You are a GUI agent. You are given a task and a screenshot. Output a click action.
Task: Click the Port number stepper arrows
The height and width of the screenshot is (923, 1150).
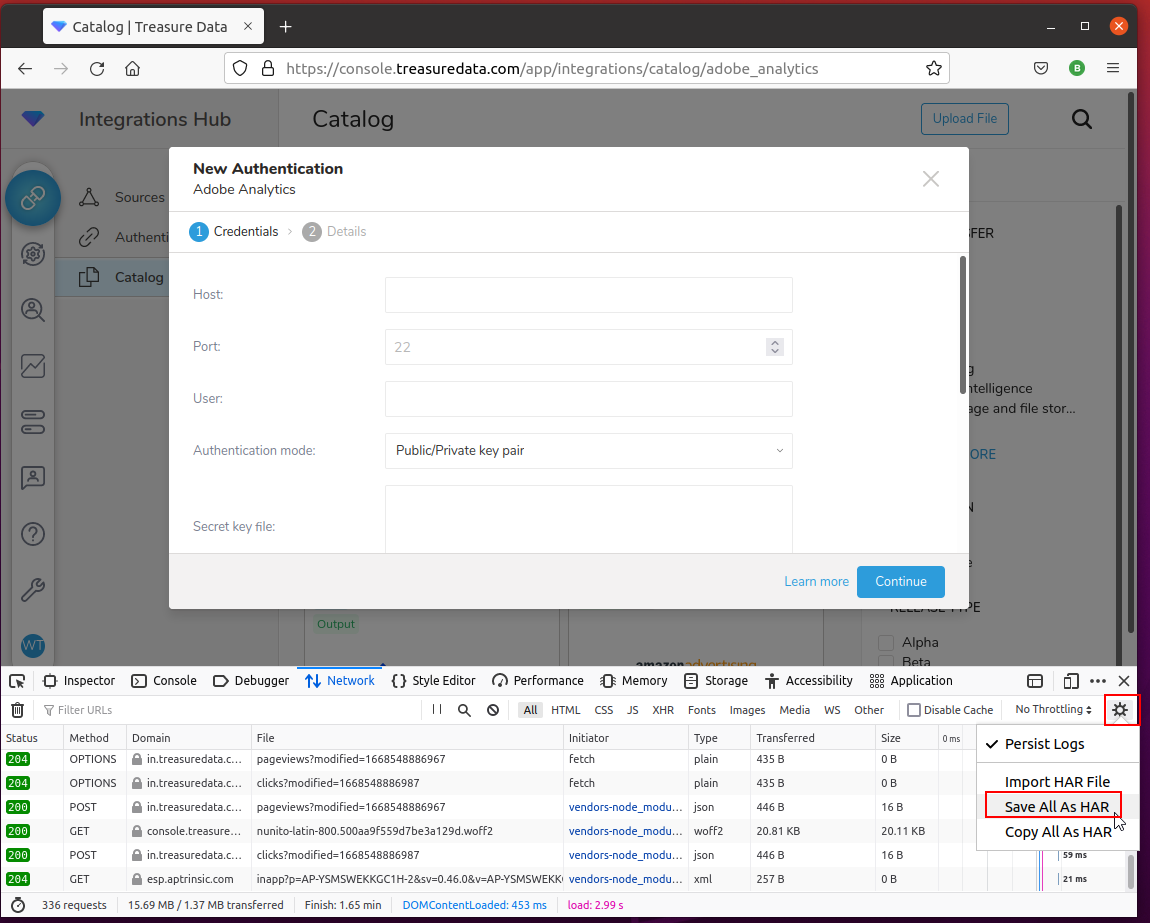click(774, 347)
